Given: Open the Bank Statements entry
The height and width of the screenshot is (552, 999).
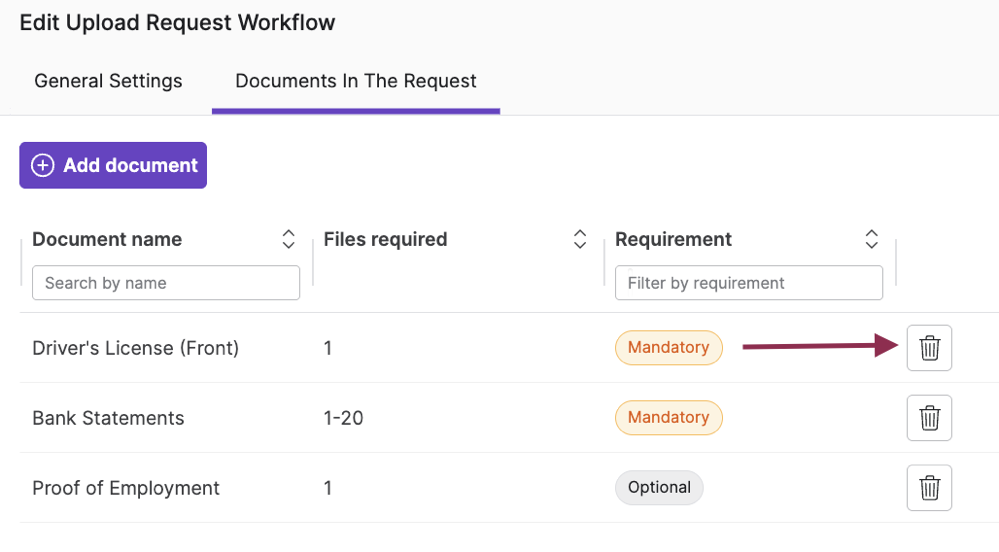Looking at the screenshot, I should (108, 418).
